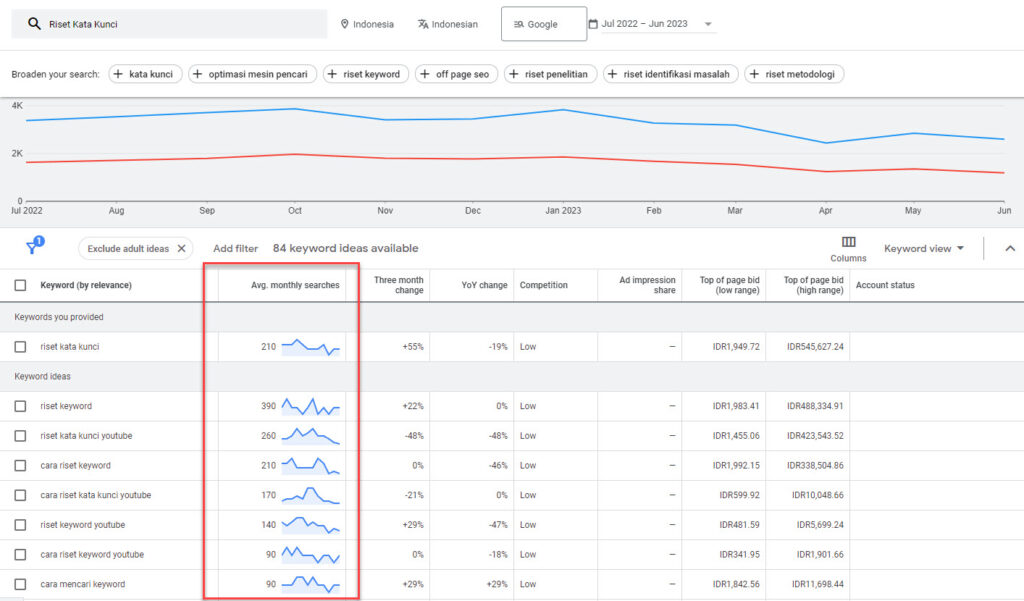The image size is (1024, 601).
Task: Sort by Competition column header
Action: 543,285
